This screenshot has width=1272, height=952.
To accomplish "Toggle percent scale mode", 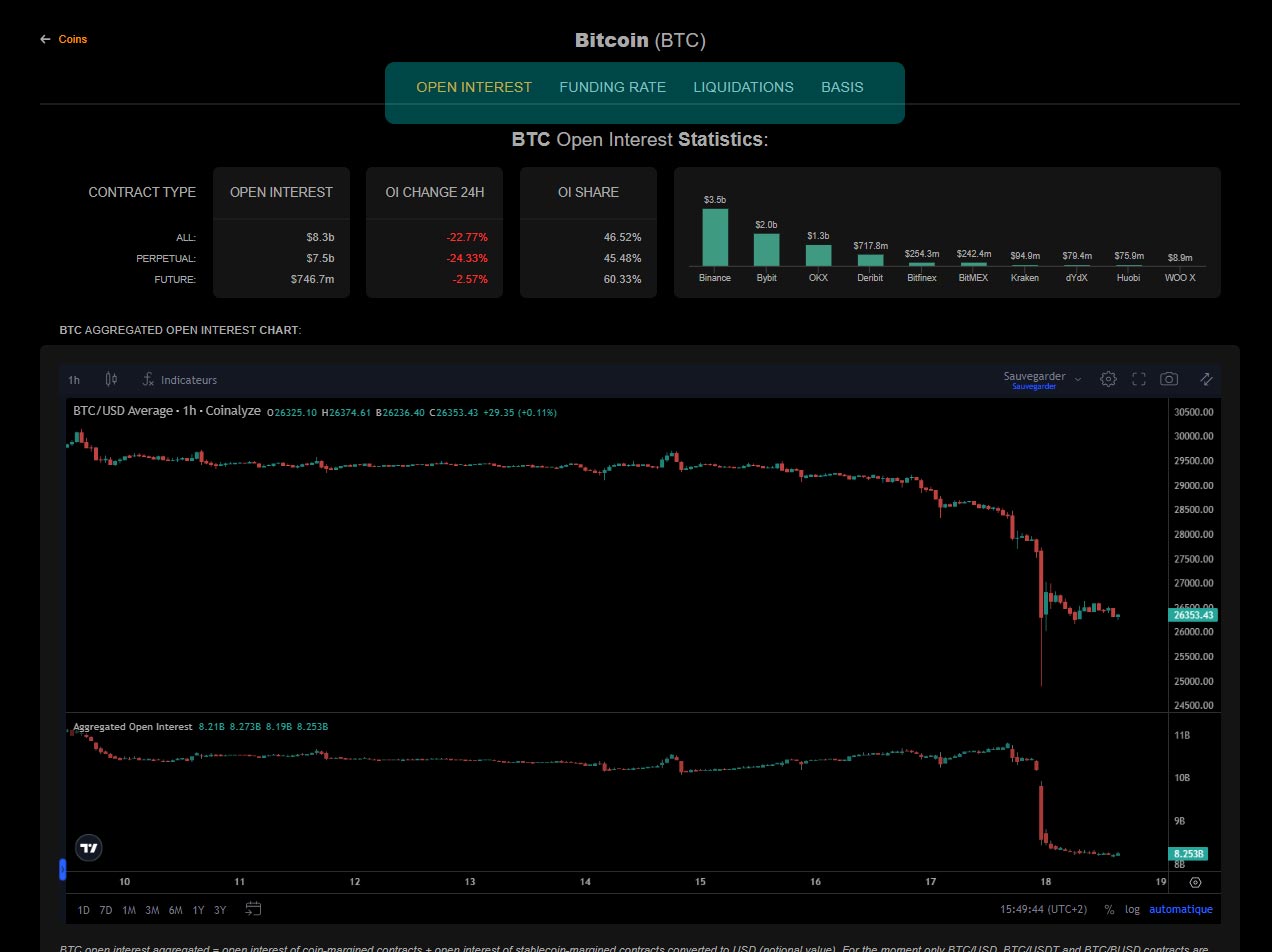I will (x=1109, y=910).
